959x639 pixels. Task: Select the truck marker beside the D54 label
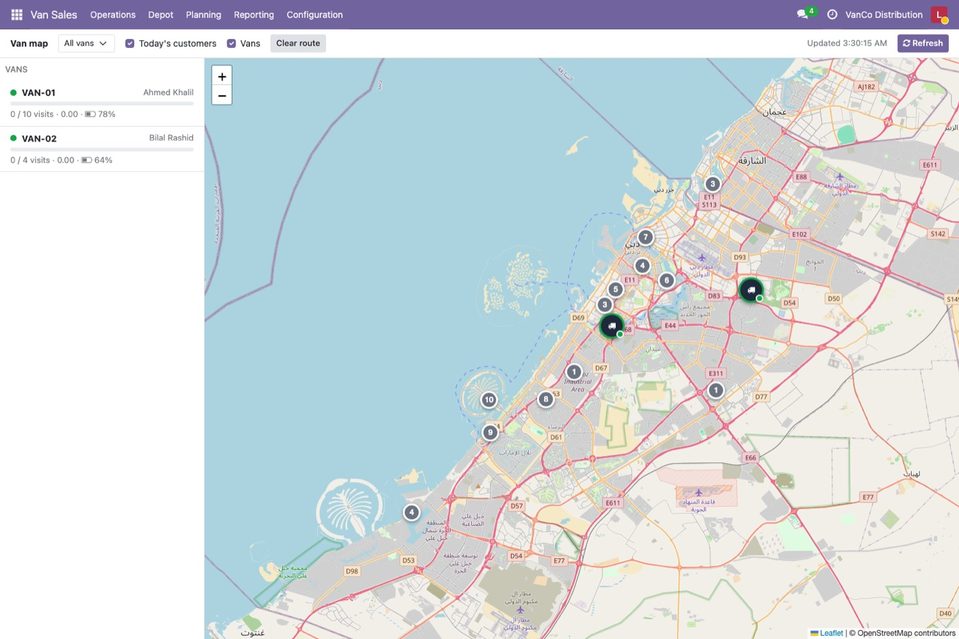750,290
